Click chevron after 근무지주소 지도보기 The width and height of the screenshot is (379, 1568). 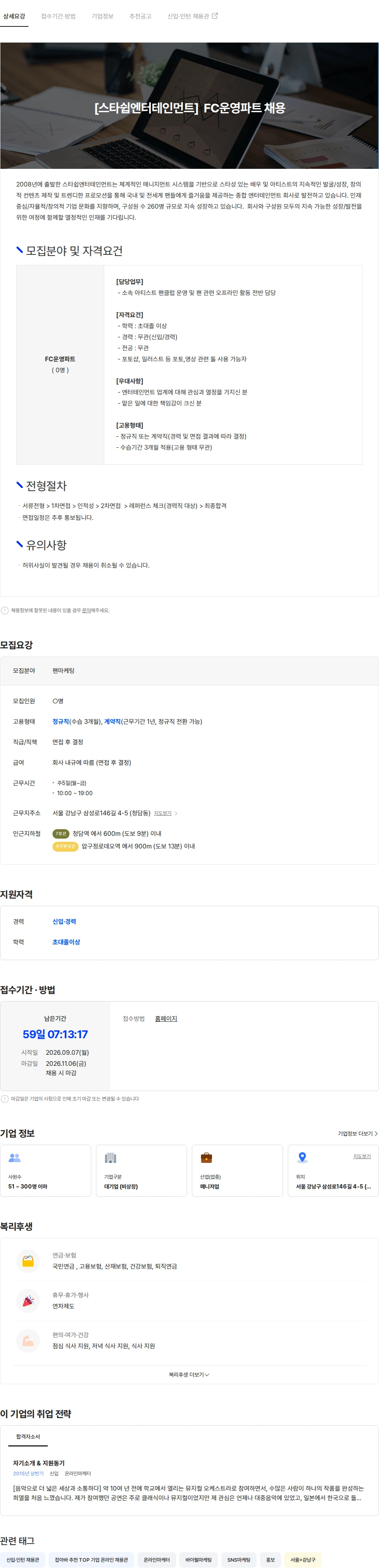(176, 813)
